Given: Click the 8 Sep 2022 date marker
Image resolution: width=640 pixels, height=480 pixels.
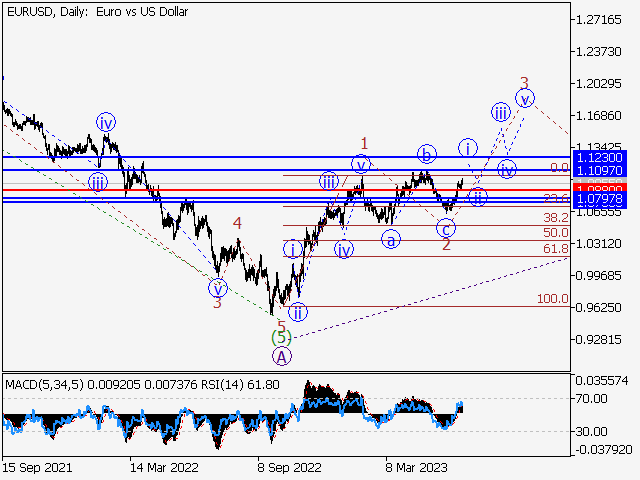Looking at the screenshot, I should 289,467.
